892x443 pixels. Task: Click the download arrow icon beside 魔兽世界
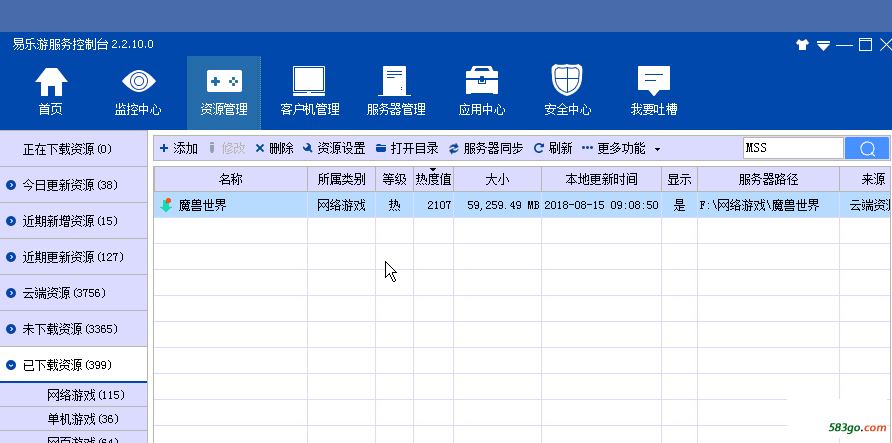click(x=166, y=205)
